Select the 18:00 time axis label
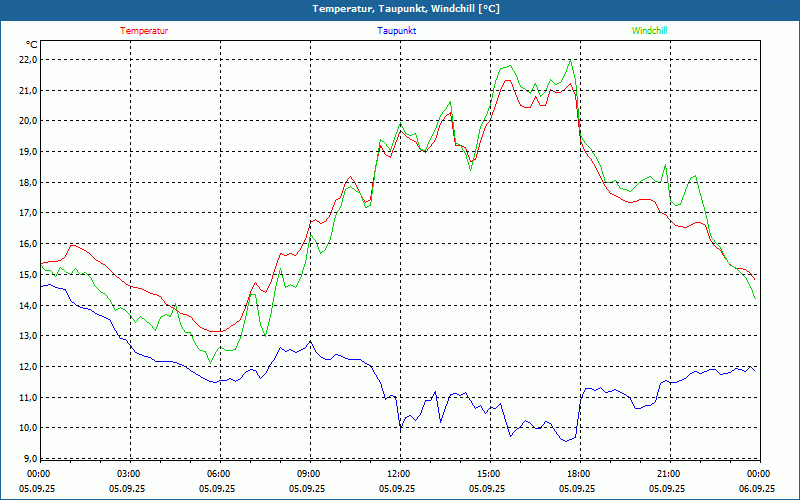Screen dimensions: 800x500 point(578,474)
